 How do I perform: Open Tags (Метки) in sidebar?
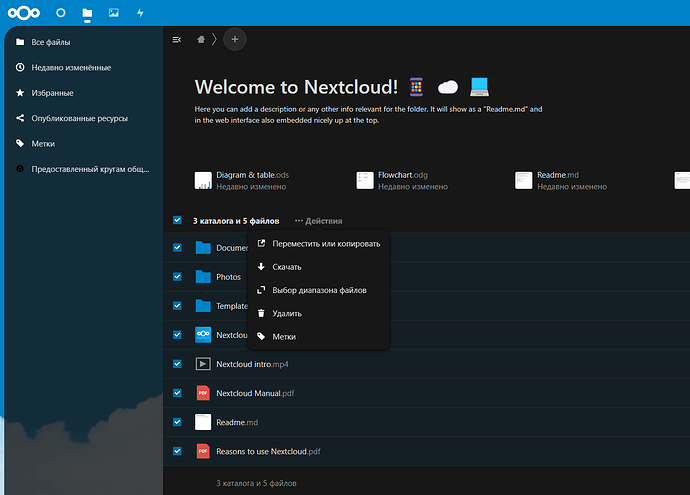(x=84, y=143)
